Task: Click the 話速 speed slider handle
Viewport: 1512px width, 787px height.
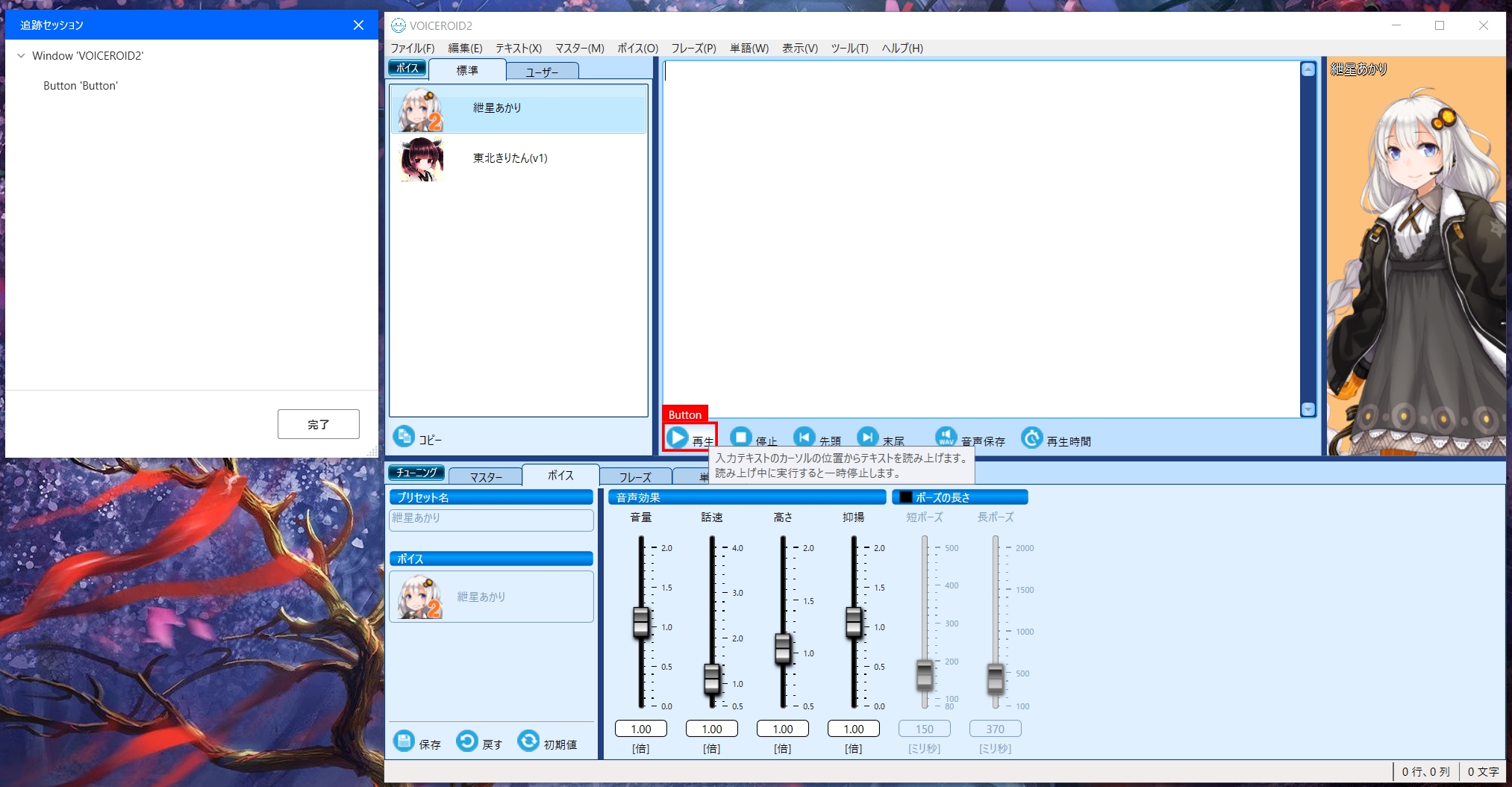Action: coord(712,679)
